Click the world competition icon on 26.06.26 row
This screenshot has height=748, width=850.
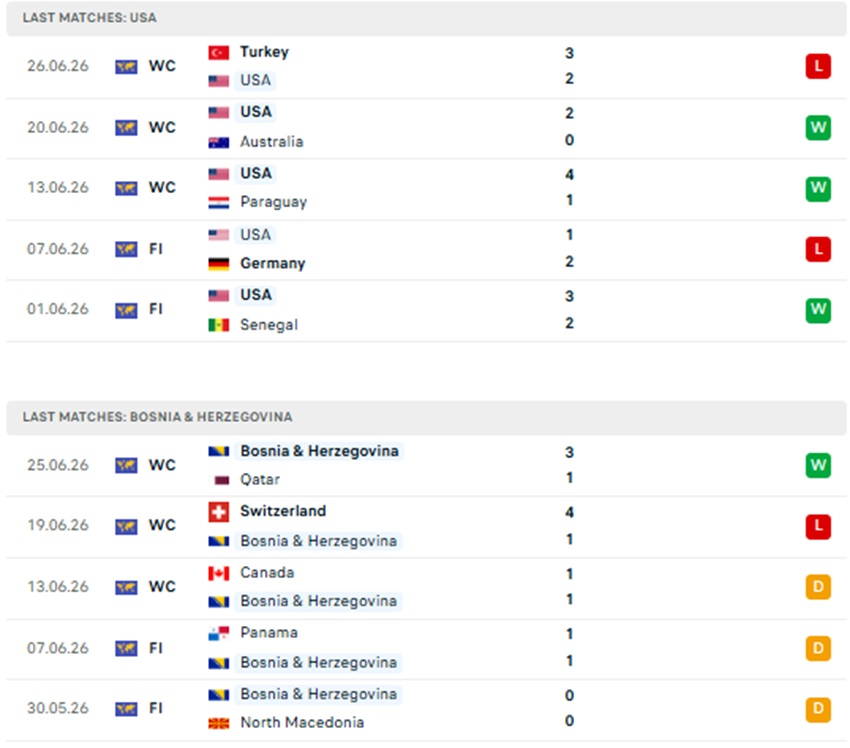(126, 67)
